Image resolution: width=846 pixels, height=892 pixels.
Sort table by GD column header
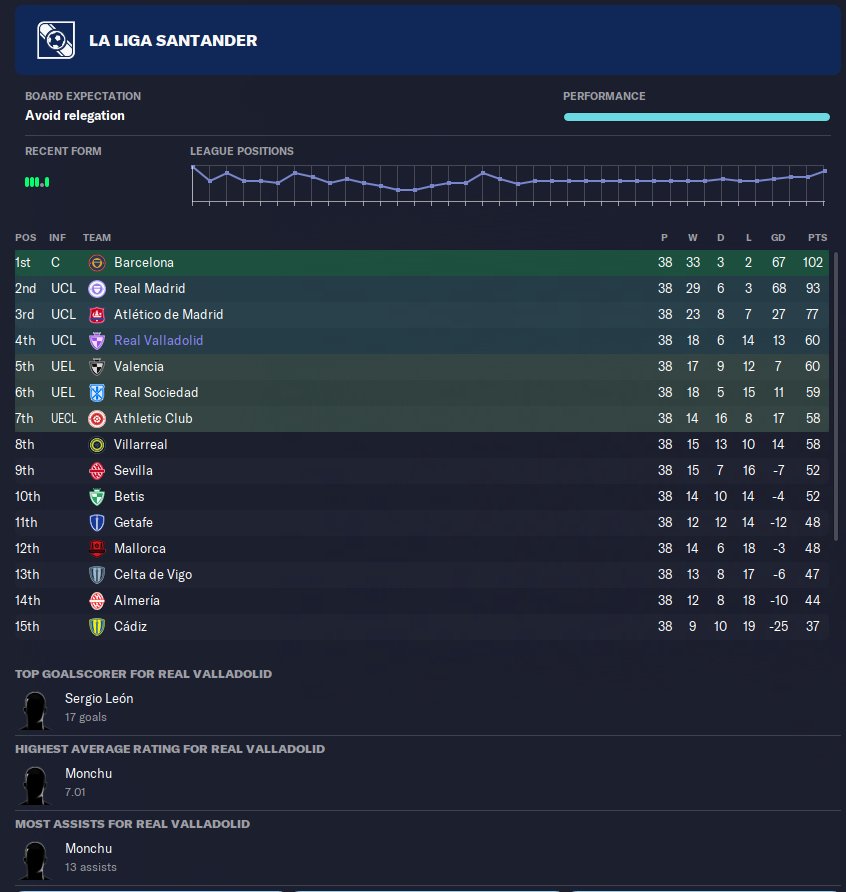tap(778, 238)
